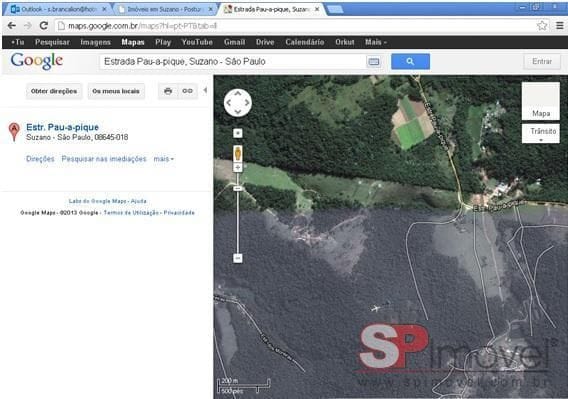
Task: Click Os meus locais button
Action: (x=116, y=91)
